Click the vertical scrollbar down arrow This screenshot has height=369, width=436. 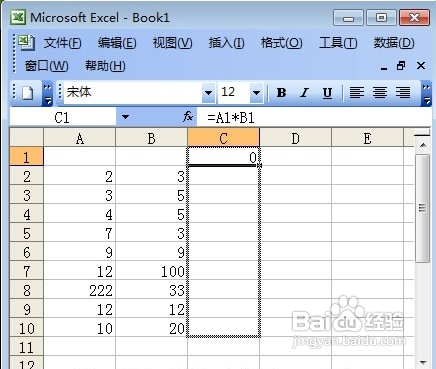(423, 362)
